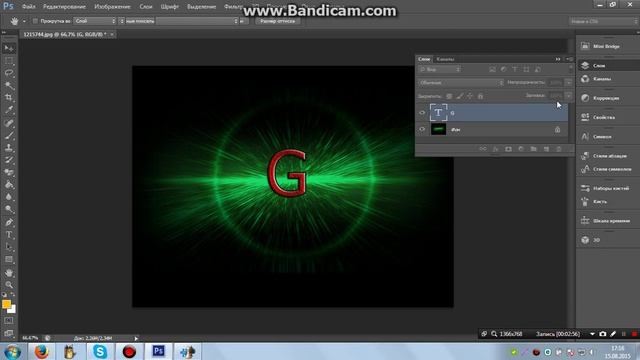Select the History Brush tool
The height and width of the screenshot is (360, 640).
(x=9, y=160)
